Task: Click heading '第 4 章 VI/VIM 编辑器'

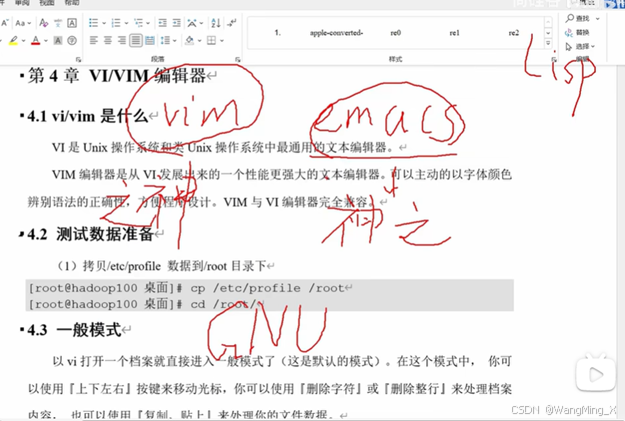Action: (117, 76)
